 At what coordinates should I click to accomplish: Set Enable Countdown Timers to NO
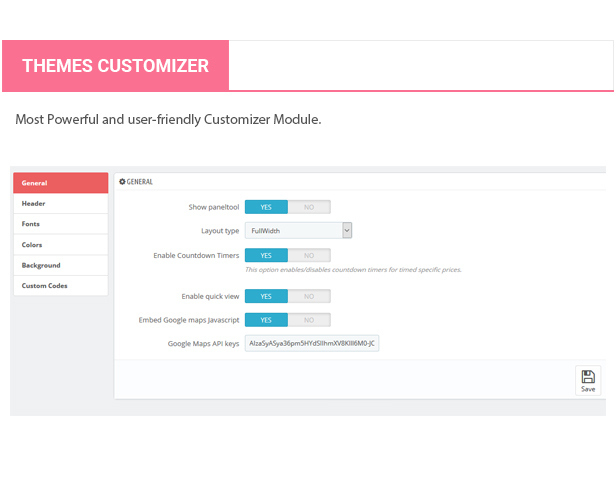coord(309,255)
